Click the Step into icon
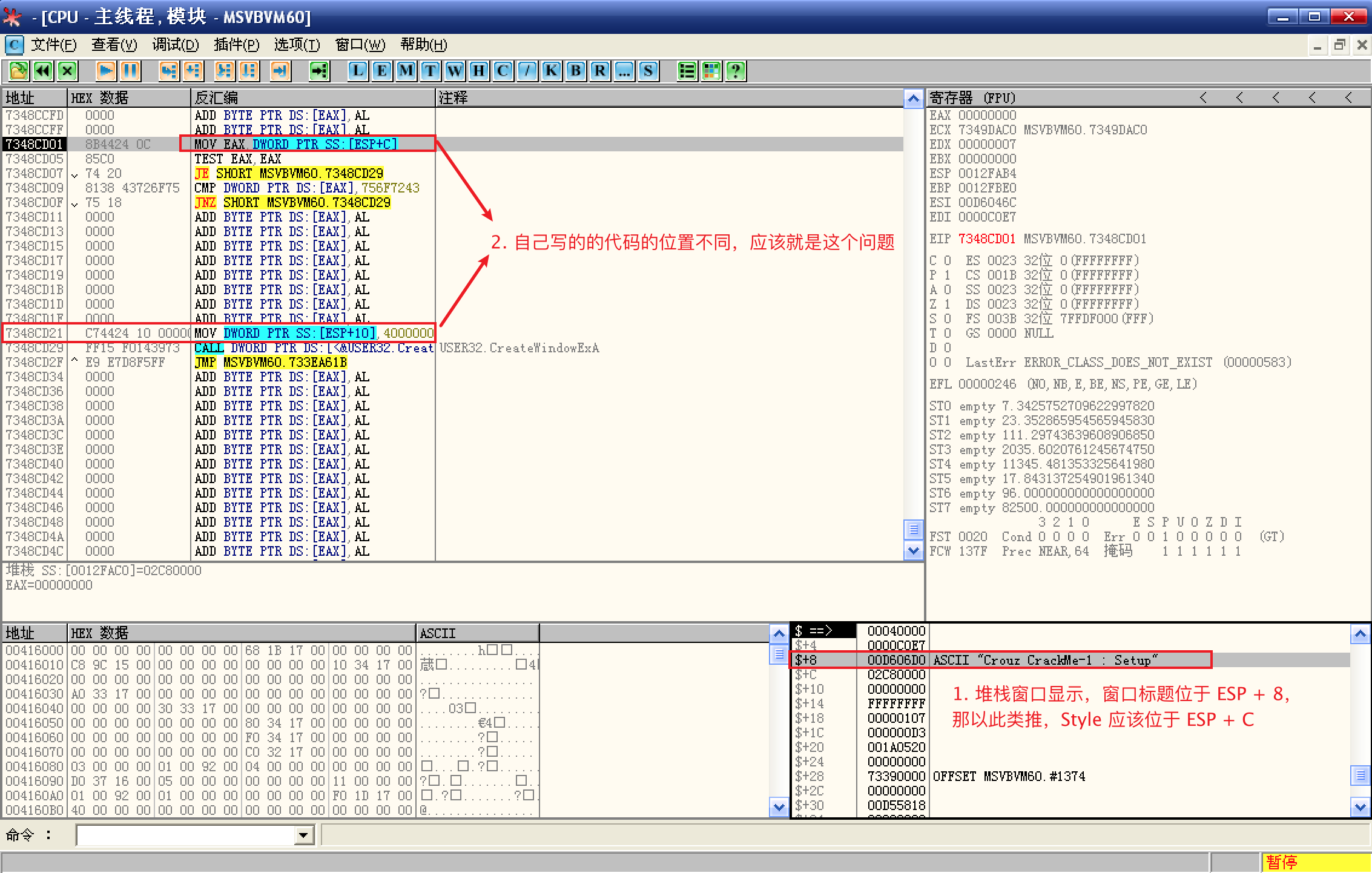This screenshot has width=1372, height=873. click(168, 71)
